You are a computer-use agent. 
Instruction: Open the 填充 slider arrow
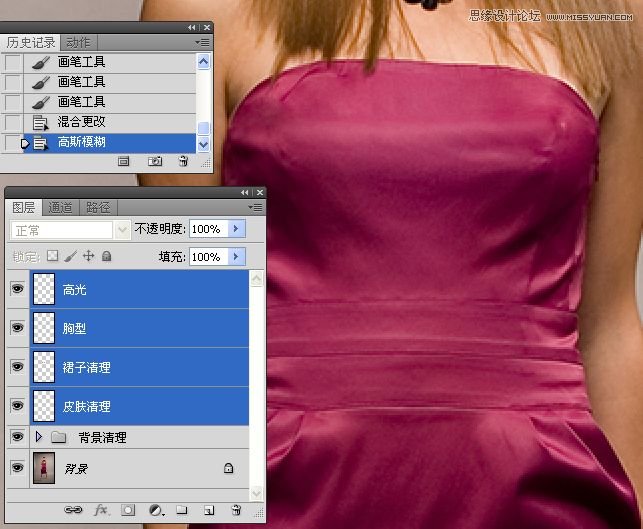(x=237, y=257)
